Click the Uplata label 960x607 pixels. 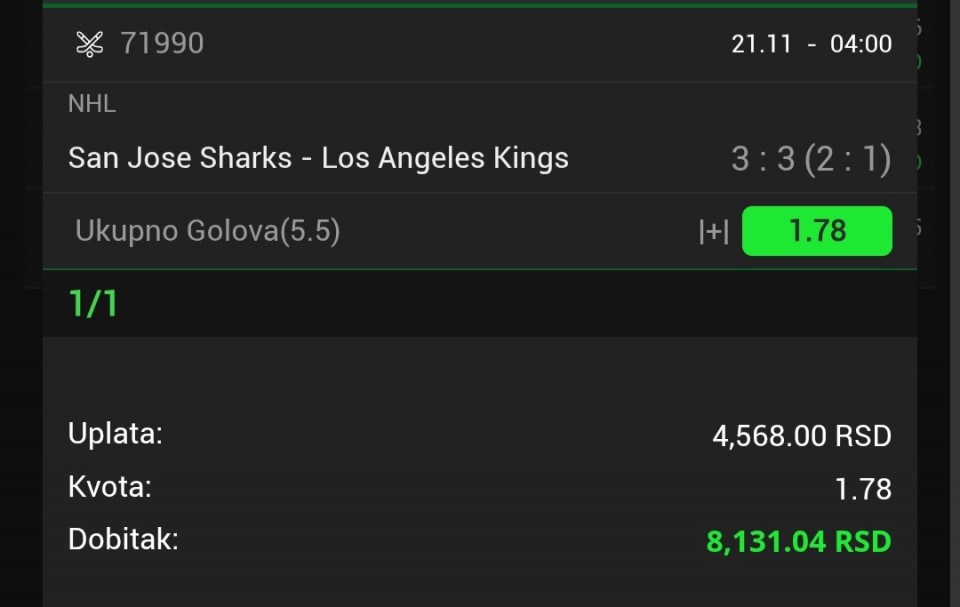pyautogui.click(x=115, y=434)
